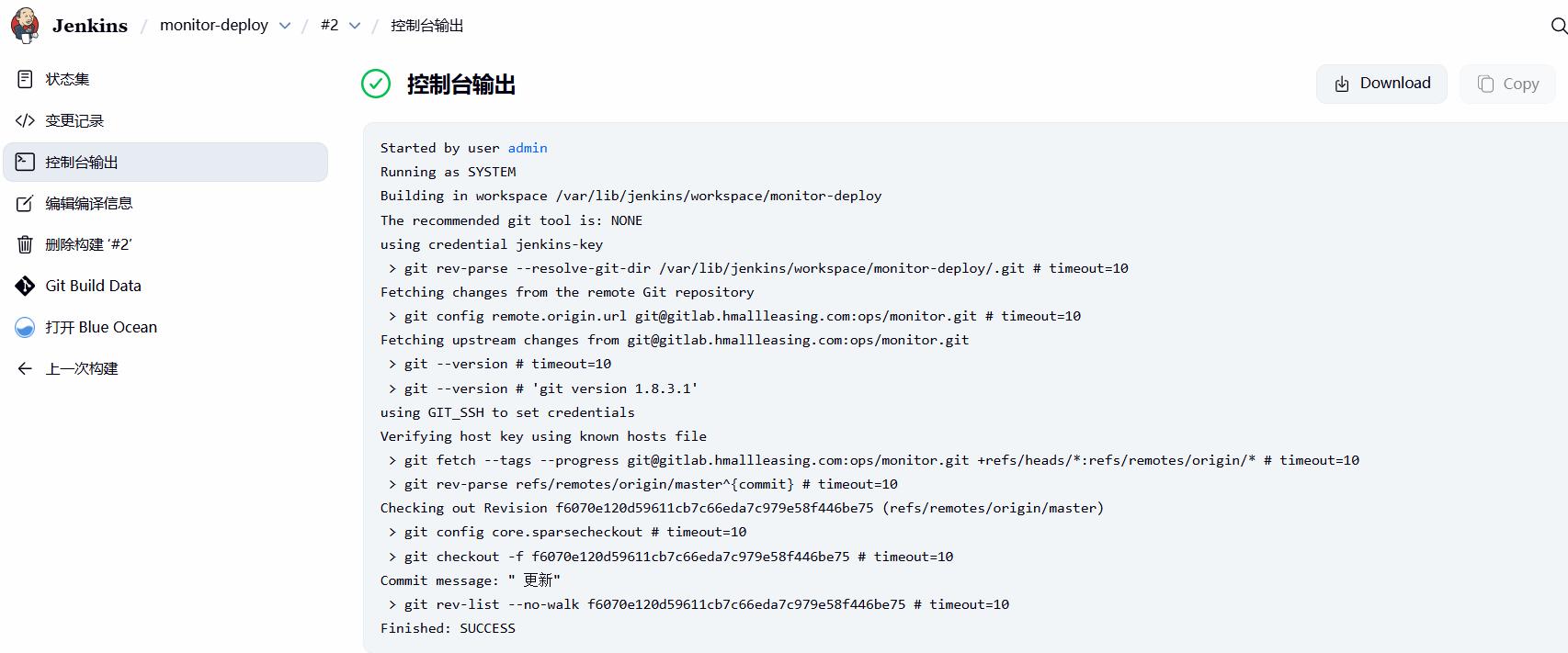This screenshot has width=1568, height=653.
Task: Click the Jenkins butler logo icon
Action: click(25, 25)
